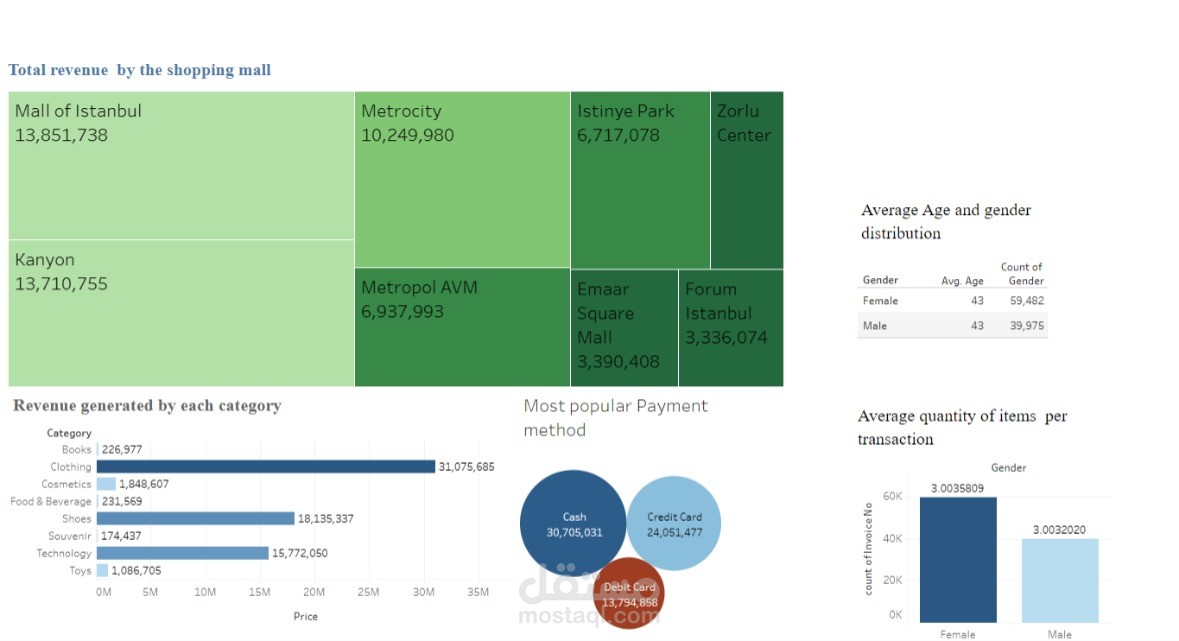Click the 18,135,337 Shoes value label
The height and width of the screenshot is (641, 1179).
[326, 518]
